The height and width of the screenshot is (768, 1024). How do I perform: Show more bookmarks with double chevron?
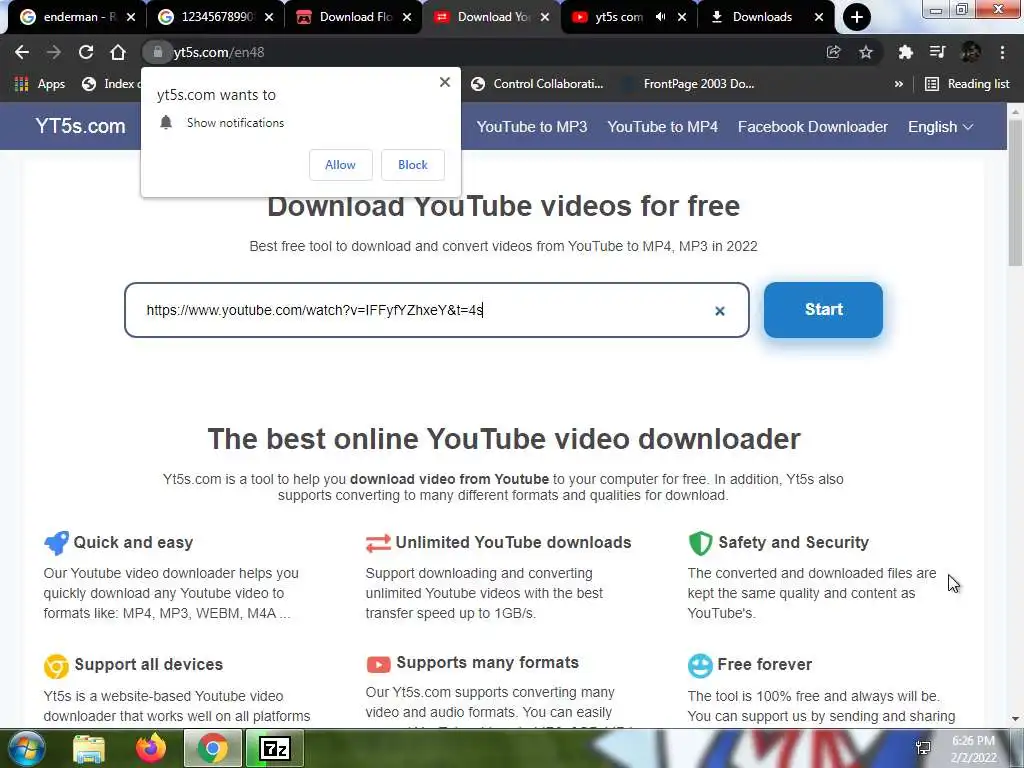[x=899, y=84]
